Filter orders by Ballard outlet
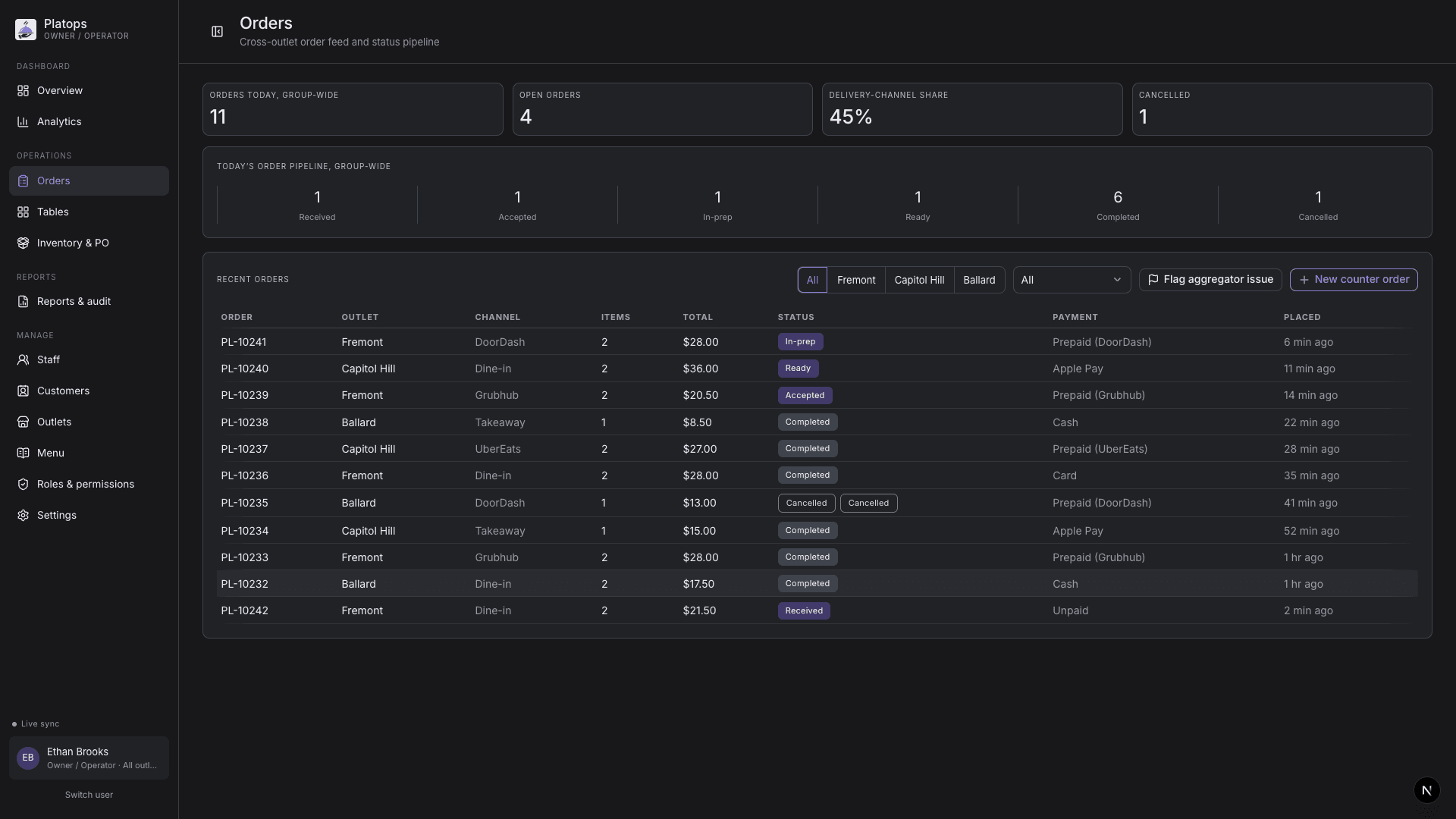The height and width of the screenshot is (819, 1456). 979,280
